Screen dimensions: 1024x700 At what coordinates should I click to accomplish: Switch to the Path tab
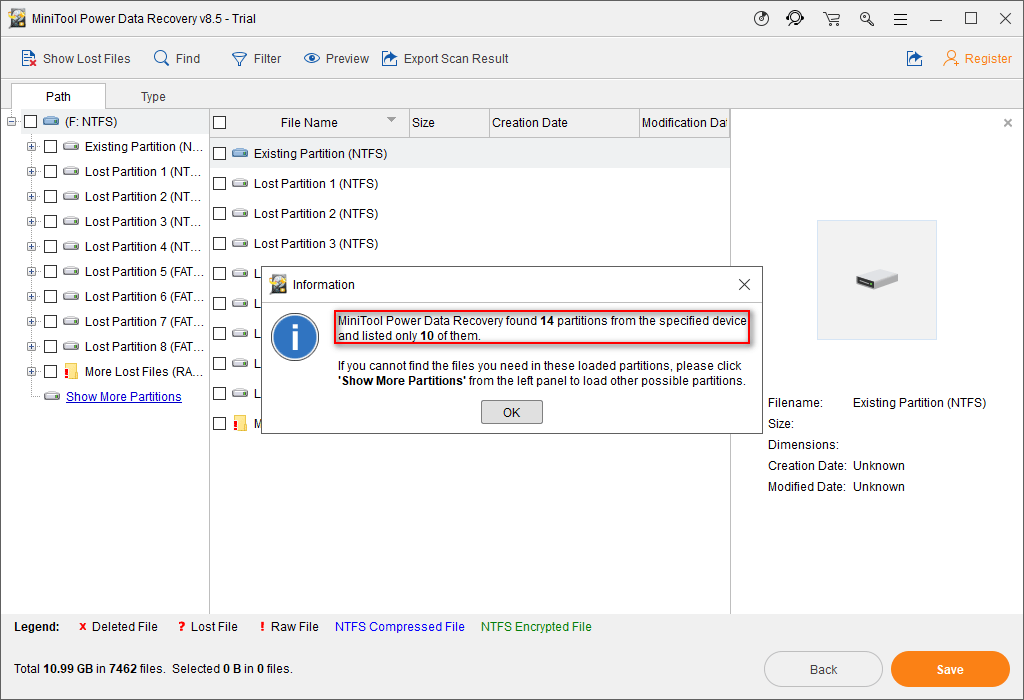coord(58,96)
